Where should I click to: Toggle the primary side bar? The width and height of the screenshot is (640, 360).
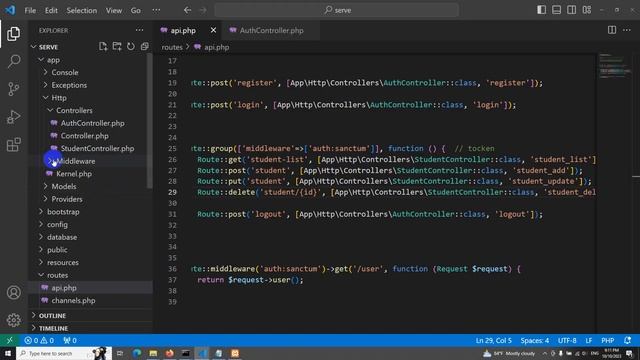coord(541,10)
